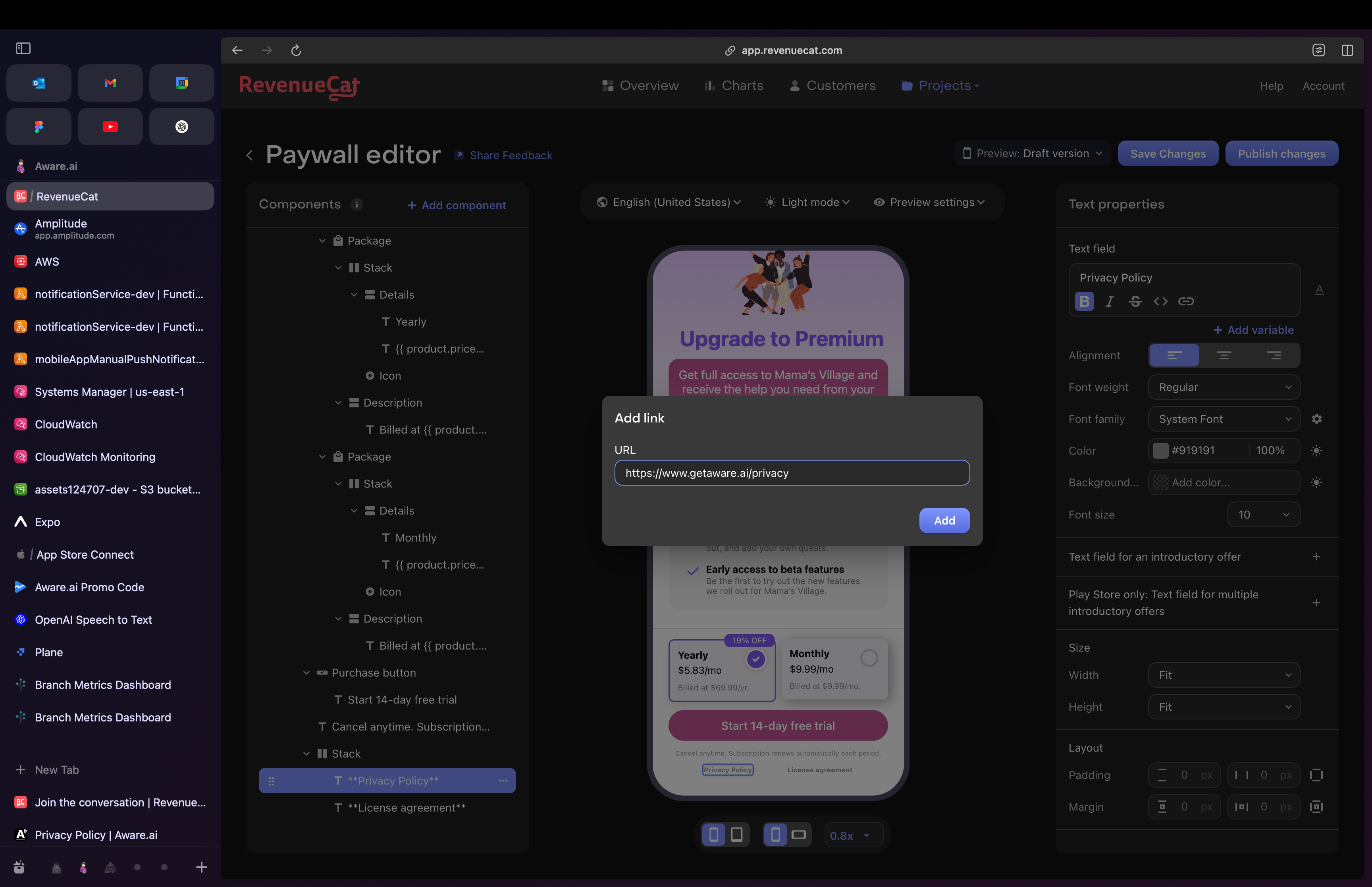Image resolution: width=1372 pixels, height=887 pixels.
Task: Go back in browser history
Action: click(237, 50)
